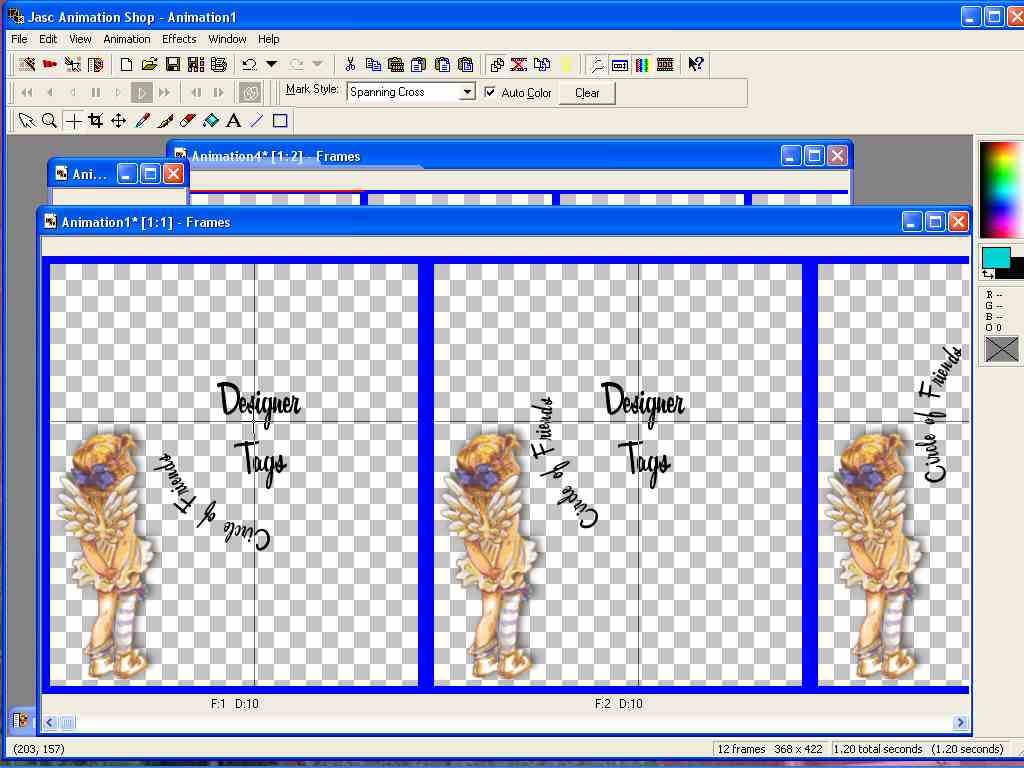Click the Undo arrow icon
This screenshot has width=1024, height=768.
coord(249,64)
